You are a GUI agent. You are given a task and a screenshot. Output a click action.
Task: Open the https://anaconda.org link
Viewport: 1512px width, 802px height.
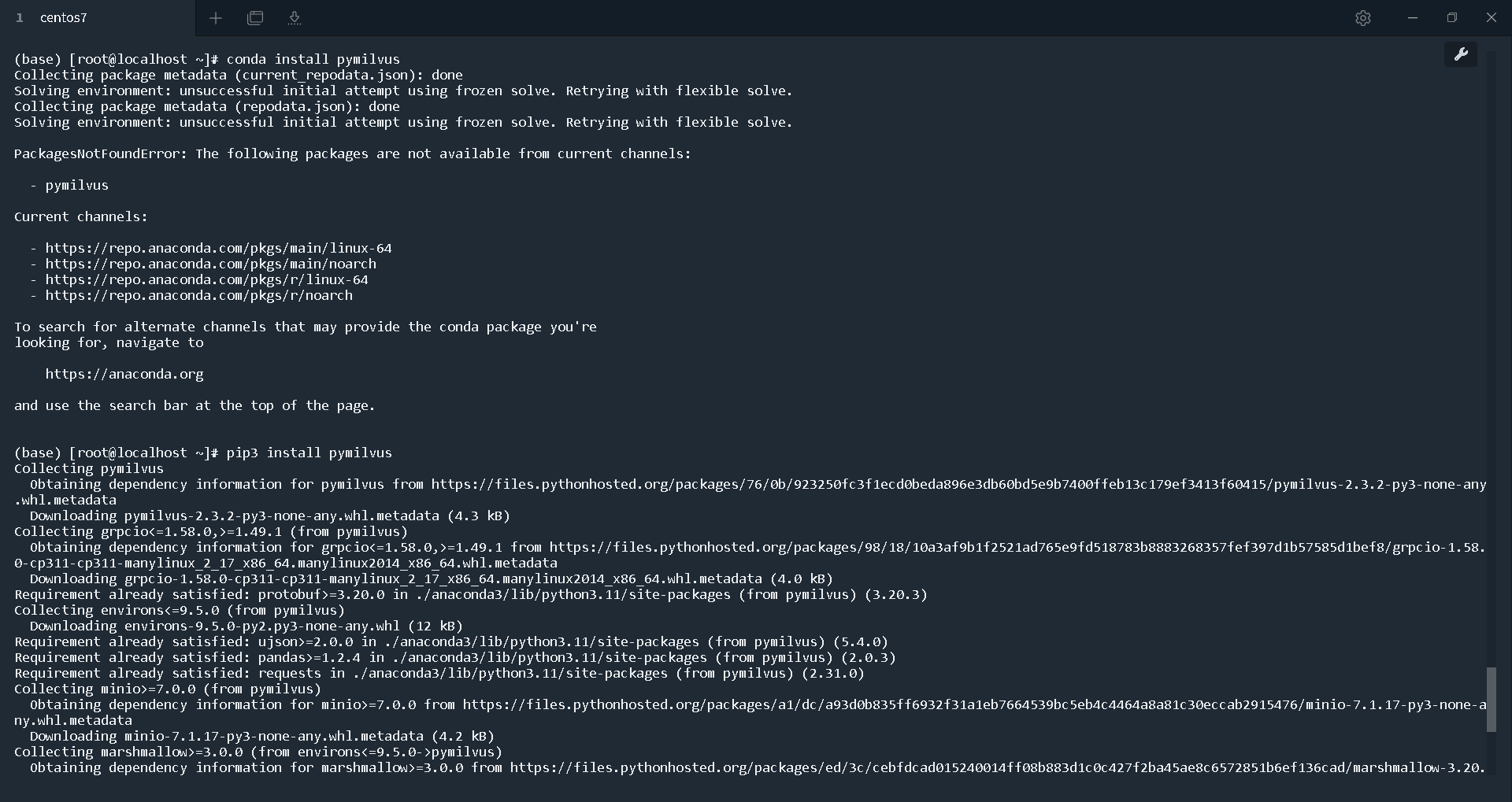(124, 375)
